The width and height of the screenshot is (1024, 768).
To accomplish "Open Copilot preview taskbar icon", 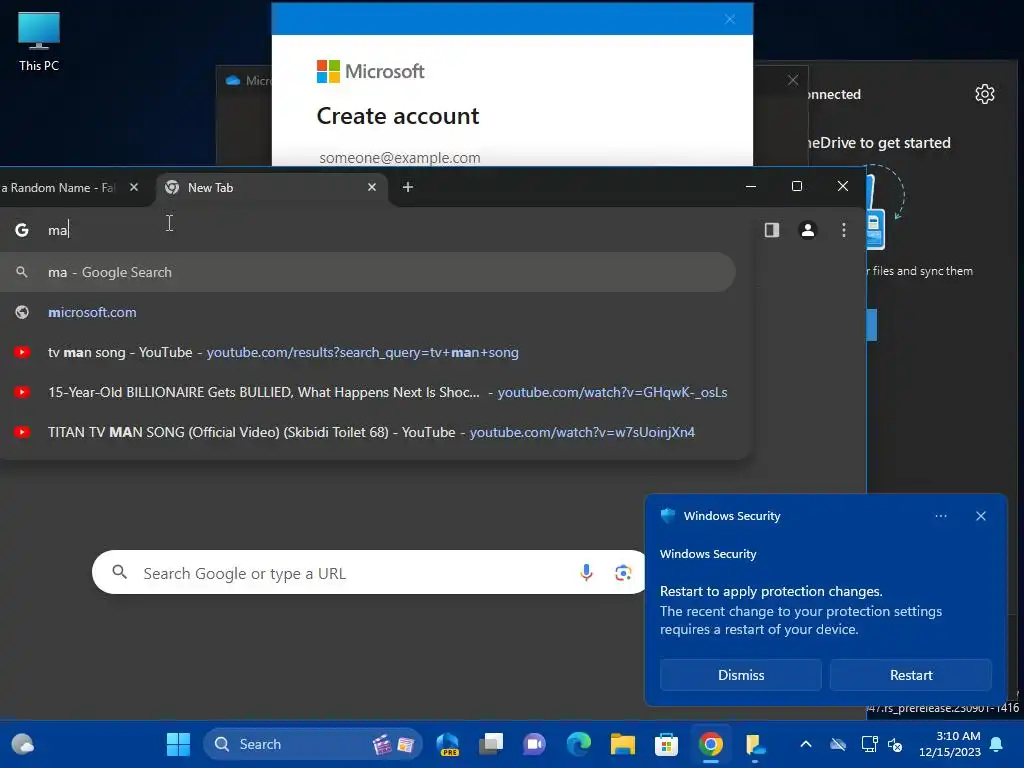I will coord(448,744).
